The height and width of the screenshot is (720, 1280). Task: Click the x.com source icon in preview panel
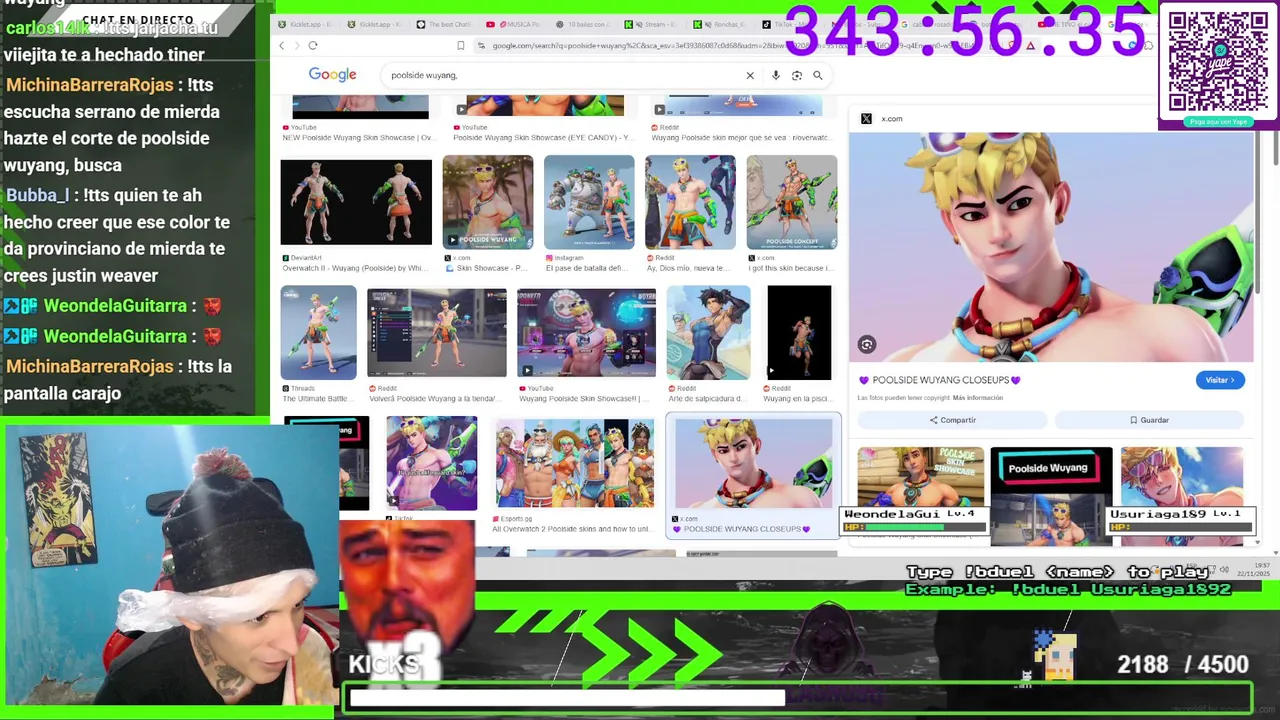866,118
